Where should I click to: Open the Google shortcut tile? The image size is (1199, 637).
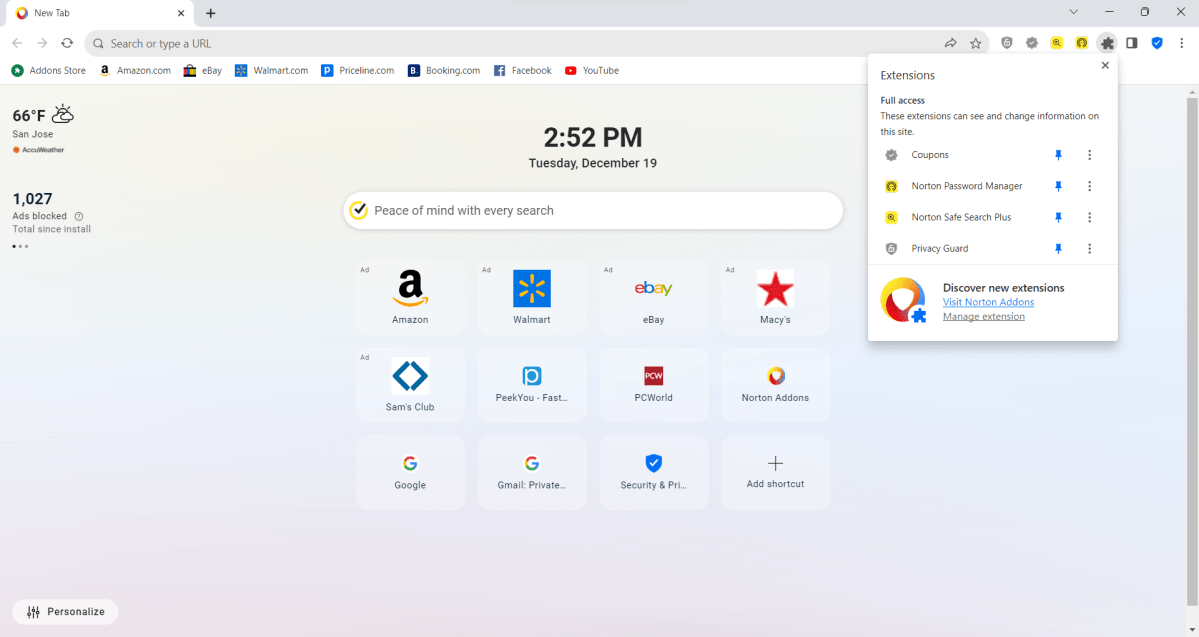tap(410, 473)
